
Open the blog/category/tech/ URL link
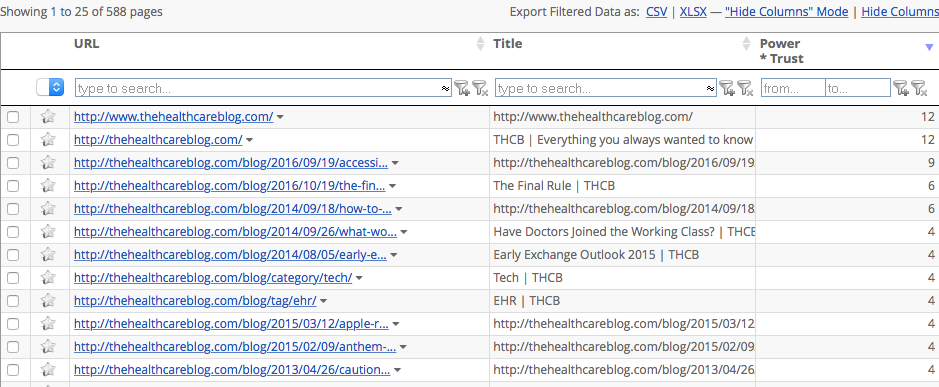213,278
